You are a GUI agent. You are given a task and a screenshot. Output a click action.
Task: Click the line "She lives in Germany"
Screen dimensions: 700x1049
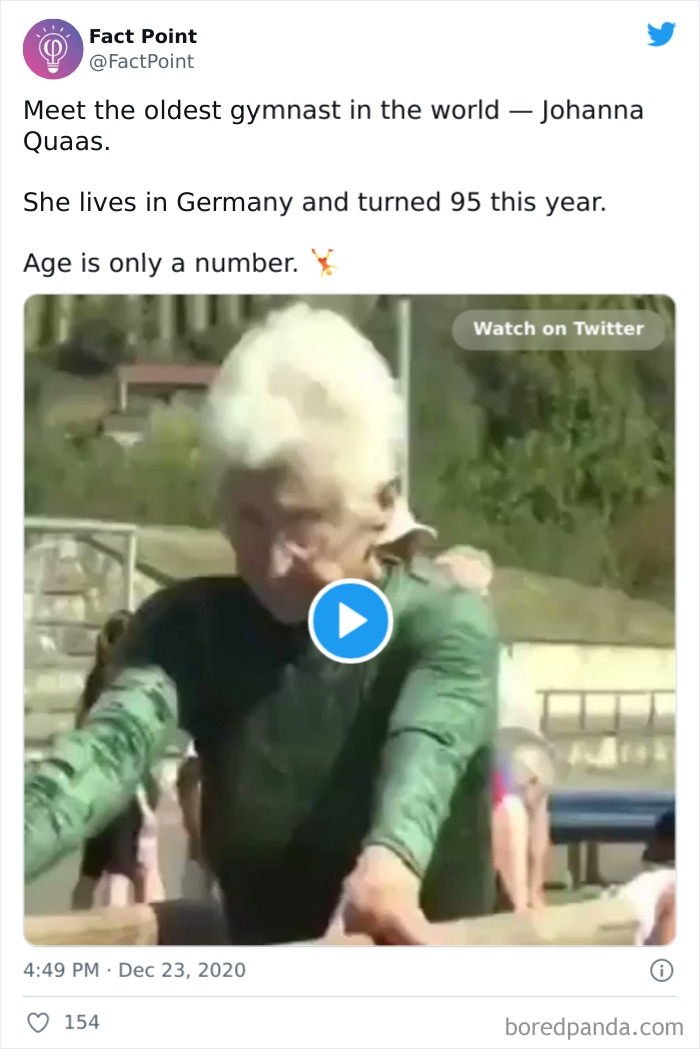(315, 202)
